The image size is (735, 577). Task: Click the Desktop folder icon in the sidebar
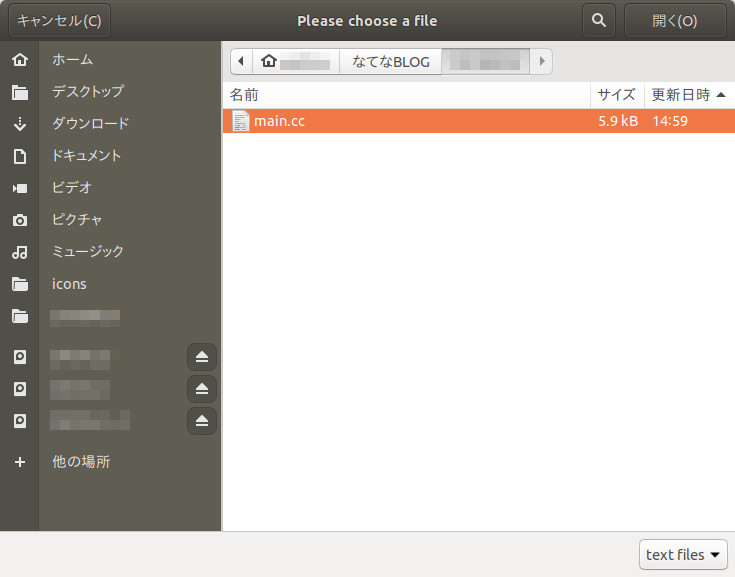pos(20,92)
